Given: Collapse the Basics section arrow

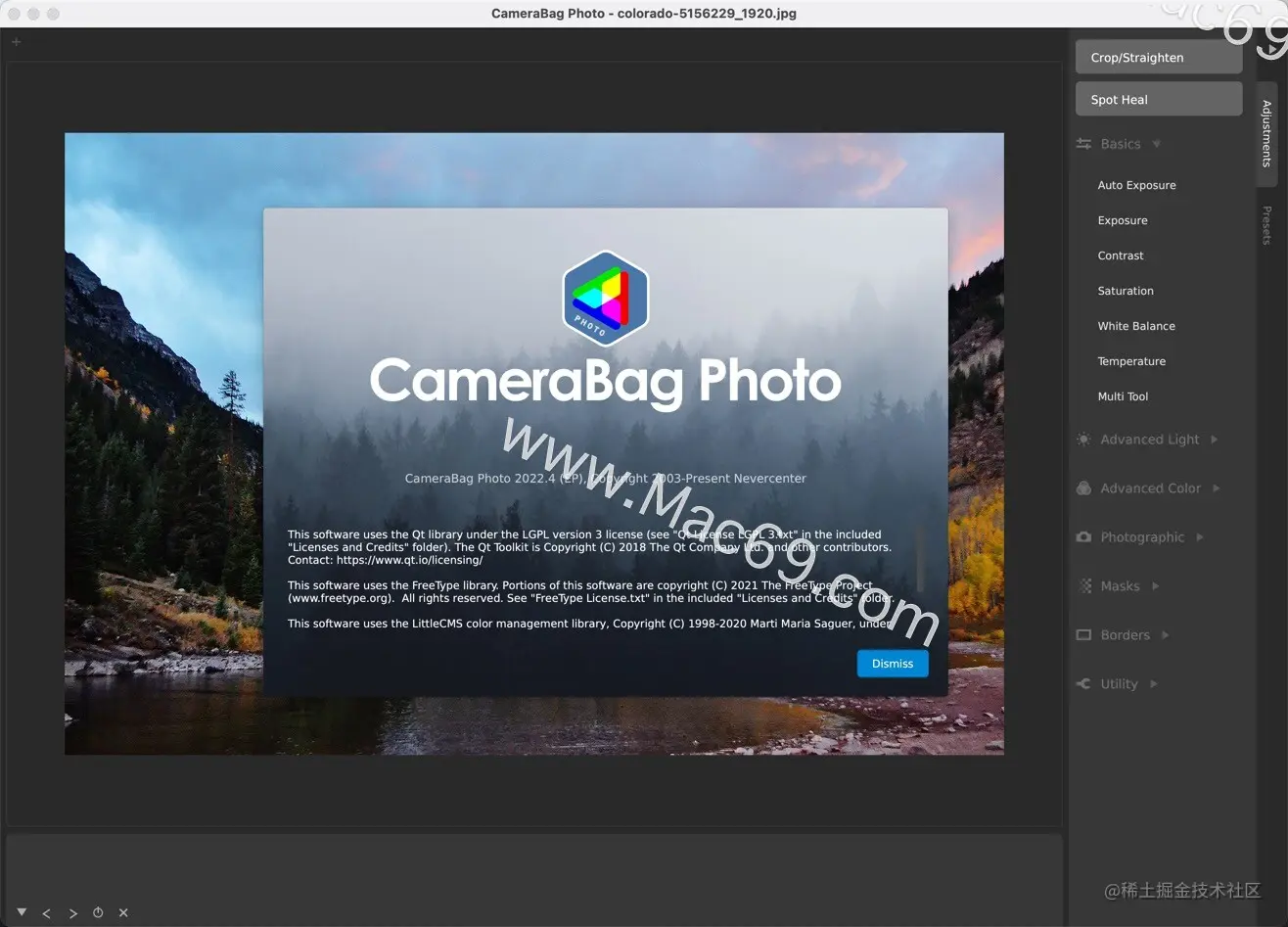Looking at the screenshot, I should tap(1156, 144).
